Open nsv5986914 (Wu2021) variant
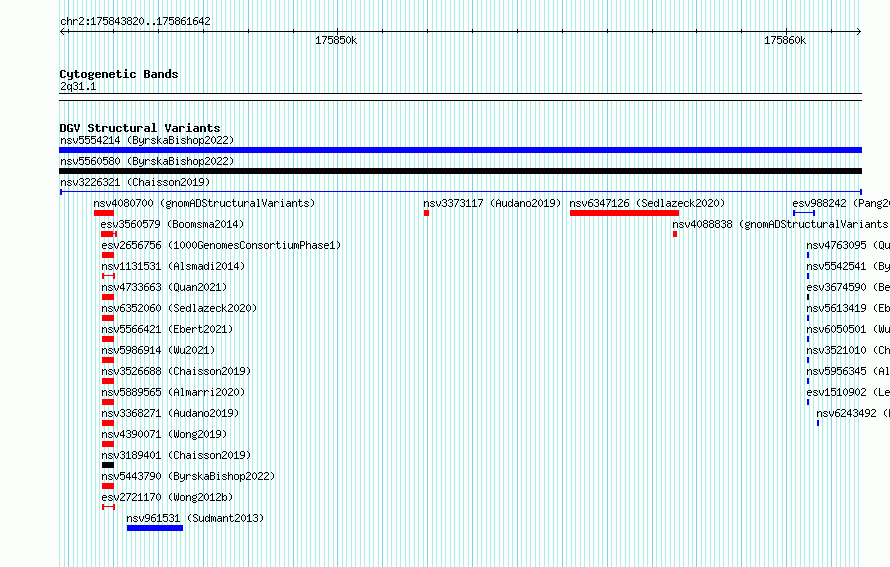890x567 pixels. coord(158,350)
